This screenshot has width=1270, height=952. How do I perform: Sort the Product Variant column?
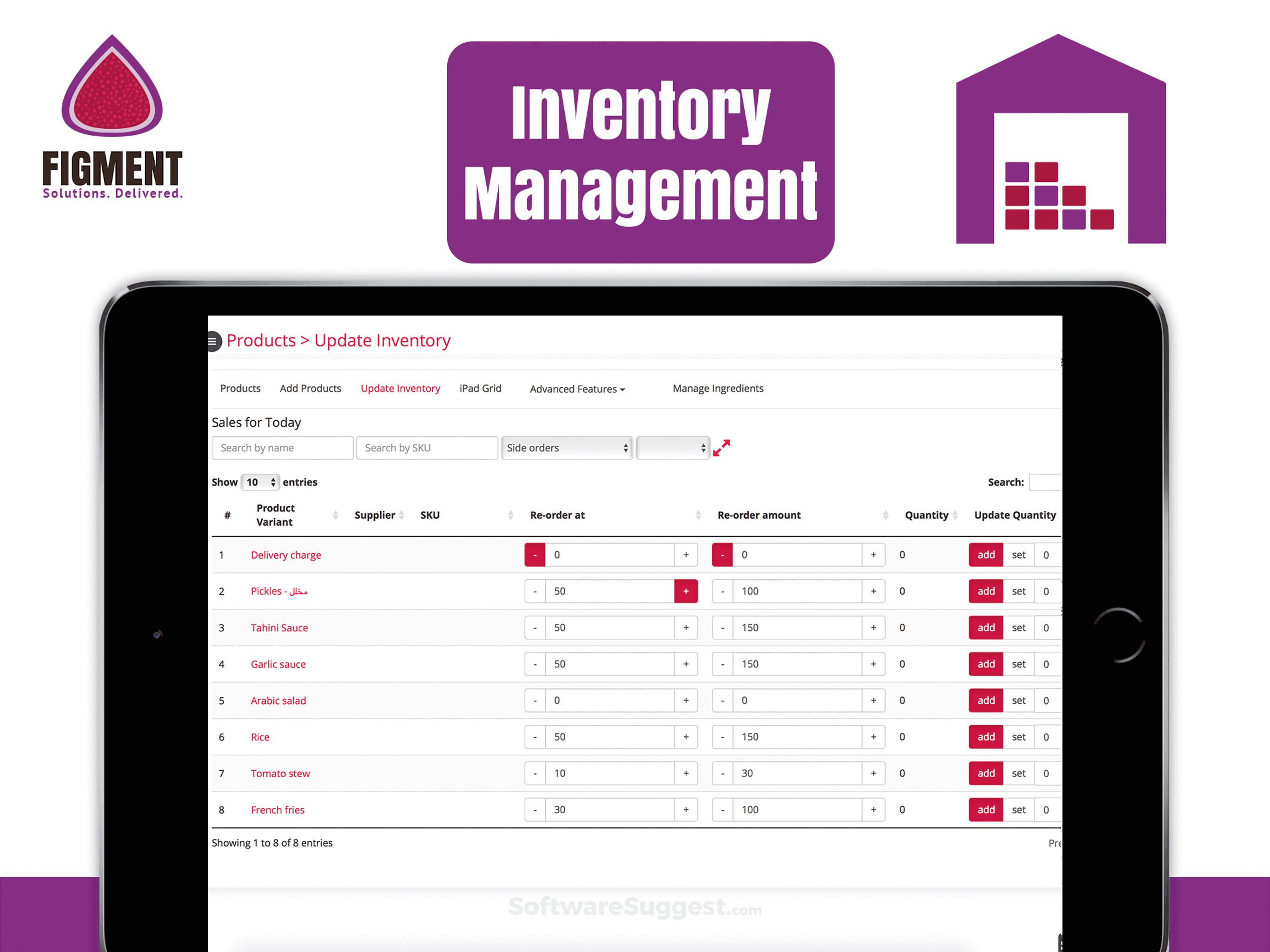coord(335,515)
